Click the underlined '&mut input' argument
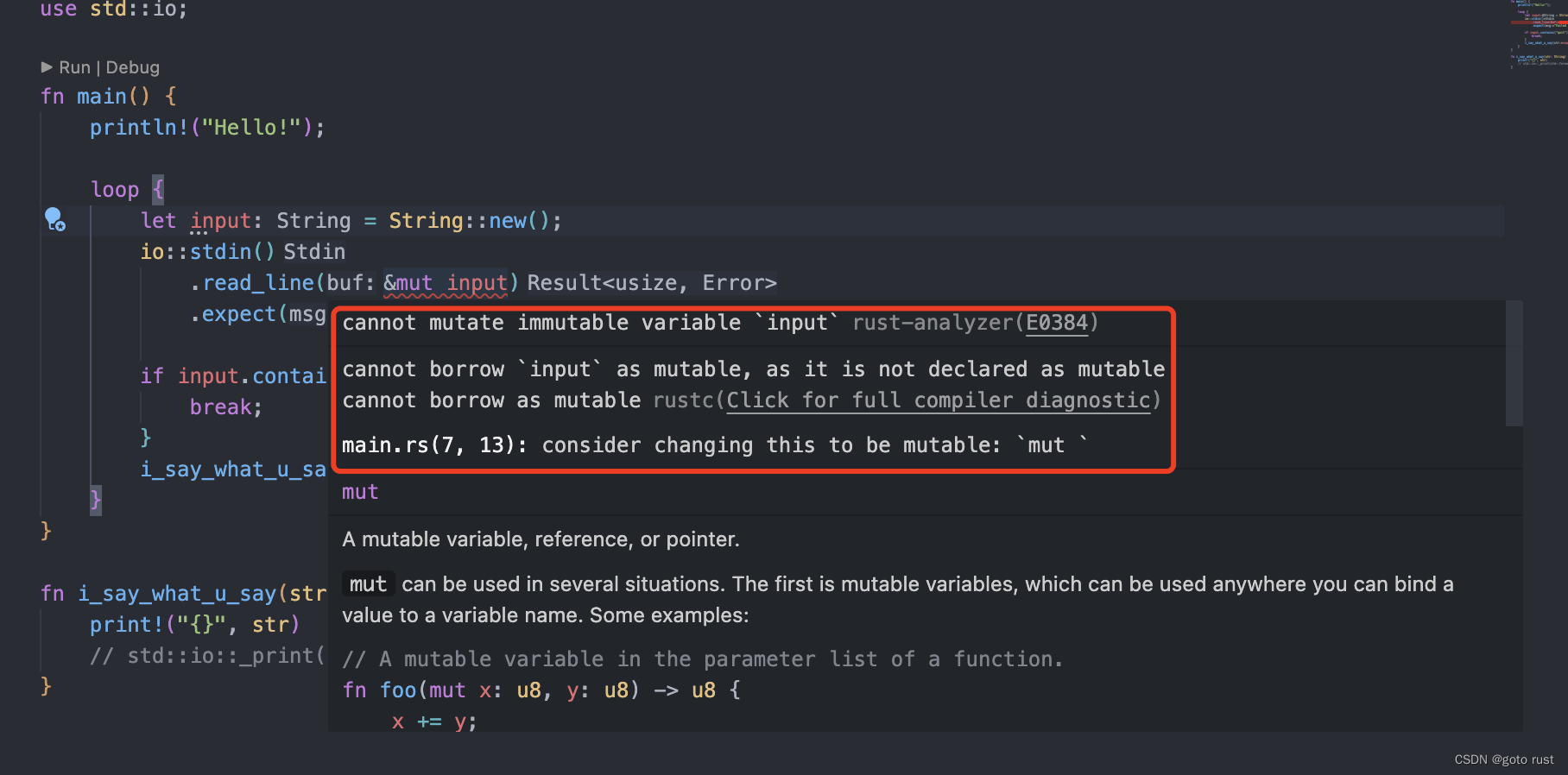Image resolution: width=1568 pixels, height=775 pixels. point(446,283)
